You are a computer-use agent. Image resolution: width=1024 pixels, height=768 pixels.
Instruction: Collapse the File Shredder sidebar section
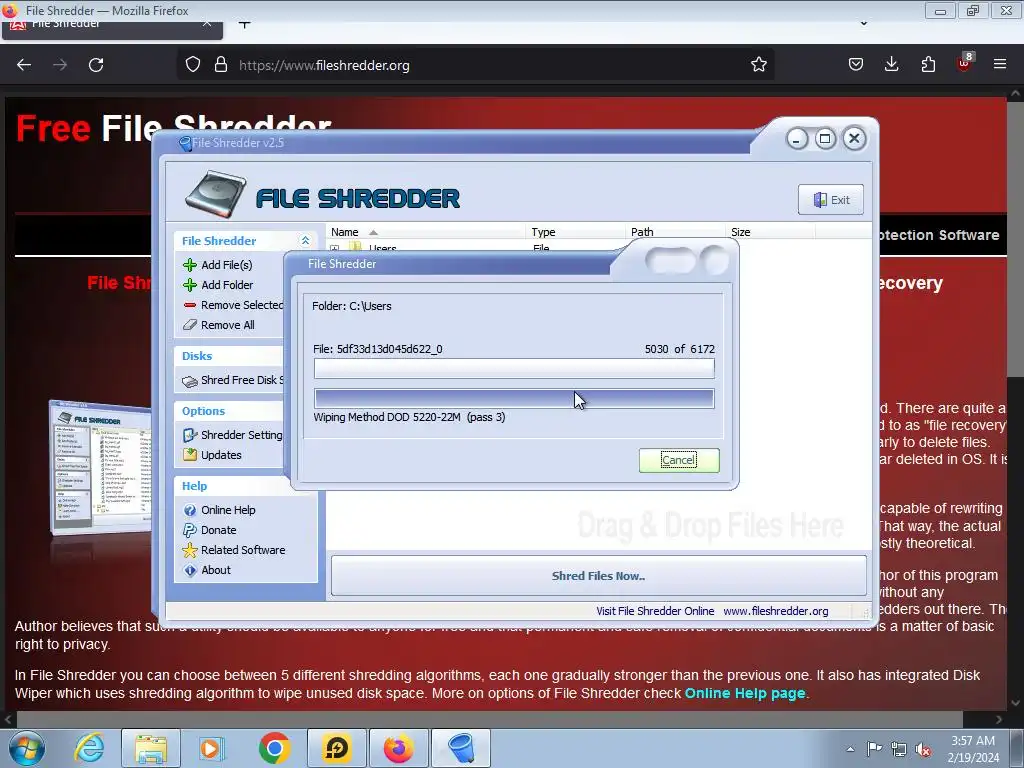tap(305, 240)
